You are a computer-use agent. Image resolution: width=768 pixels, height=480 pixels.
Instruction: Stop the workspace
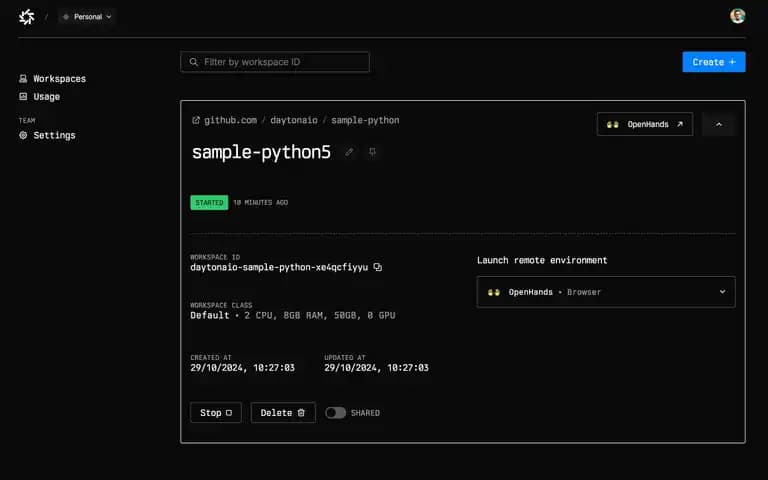pyautogui.click(x=216, y=413)
